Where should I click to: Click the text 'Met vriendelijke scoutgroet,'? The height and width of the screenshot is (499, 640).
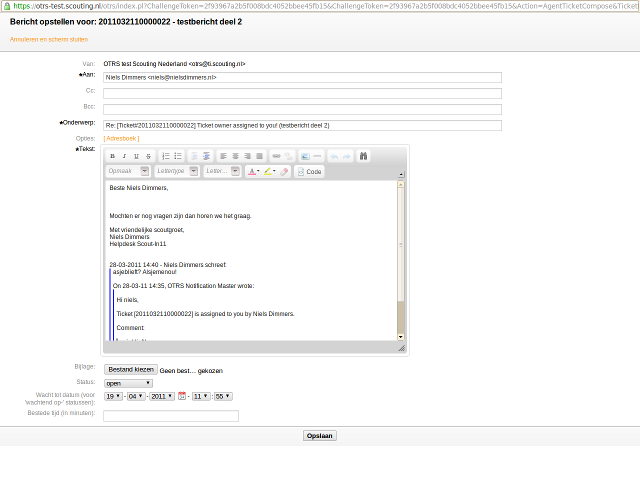click(x=147, y=230)
